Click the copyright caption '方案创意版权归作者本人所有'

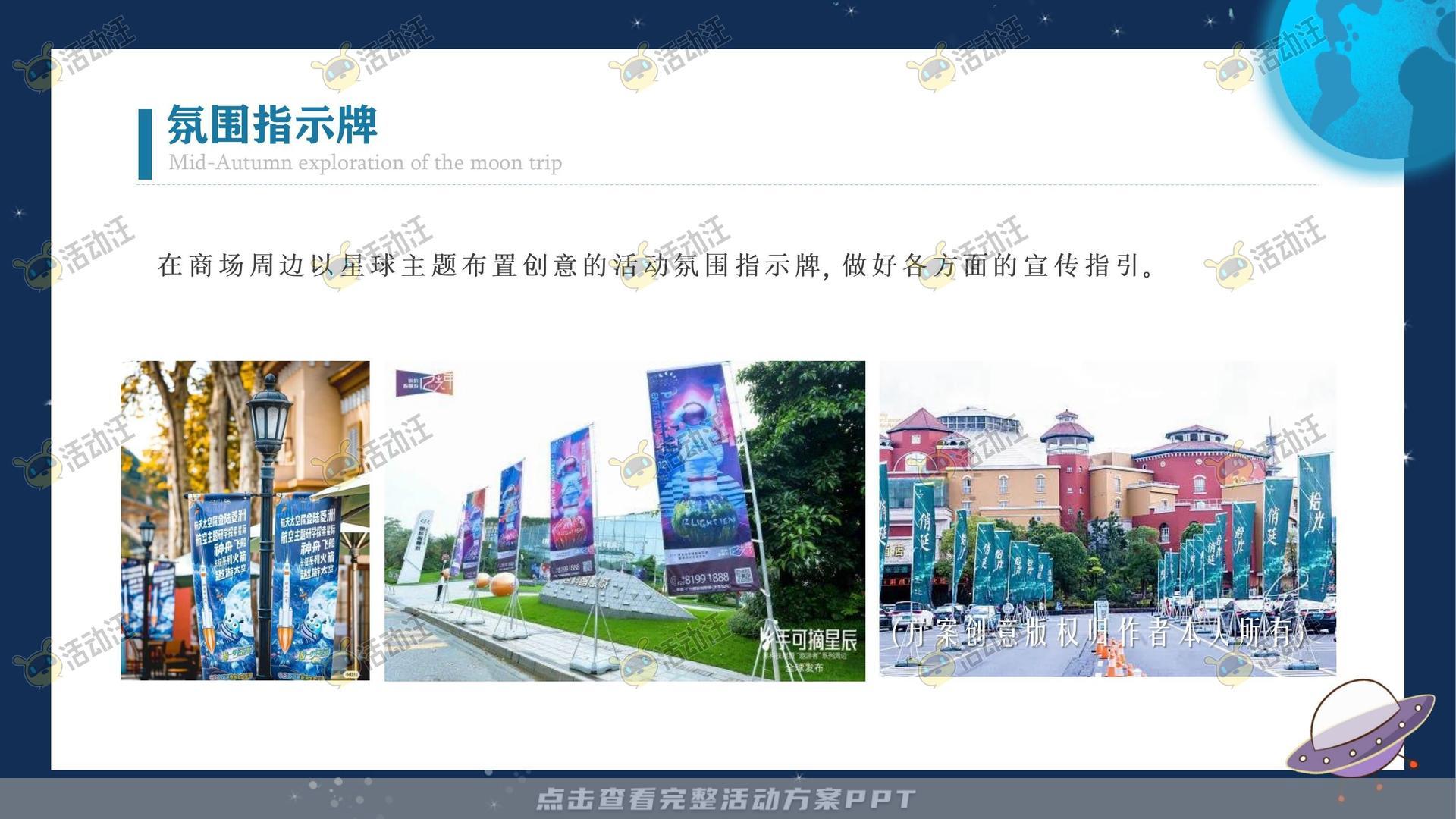[x=1097, y=633]
